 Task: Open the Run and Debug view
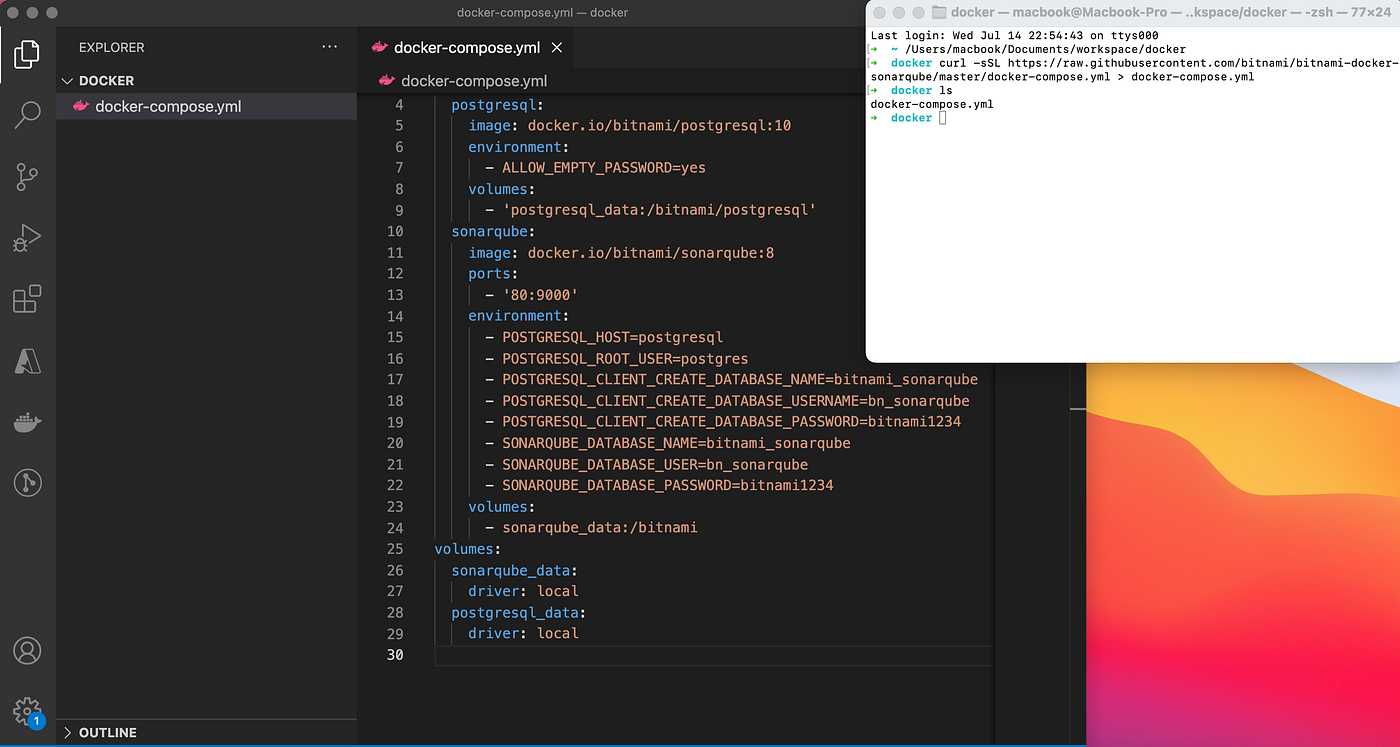point(27,238)
